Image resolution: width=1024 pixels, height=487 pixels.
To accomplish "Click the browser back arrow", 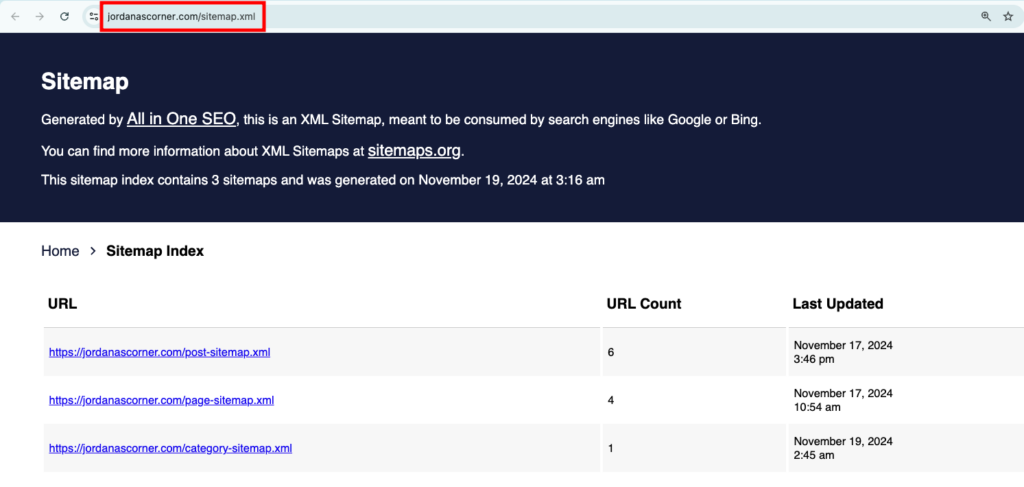I will (15, 16).
